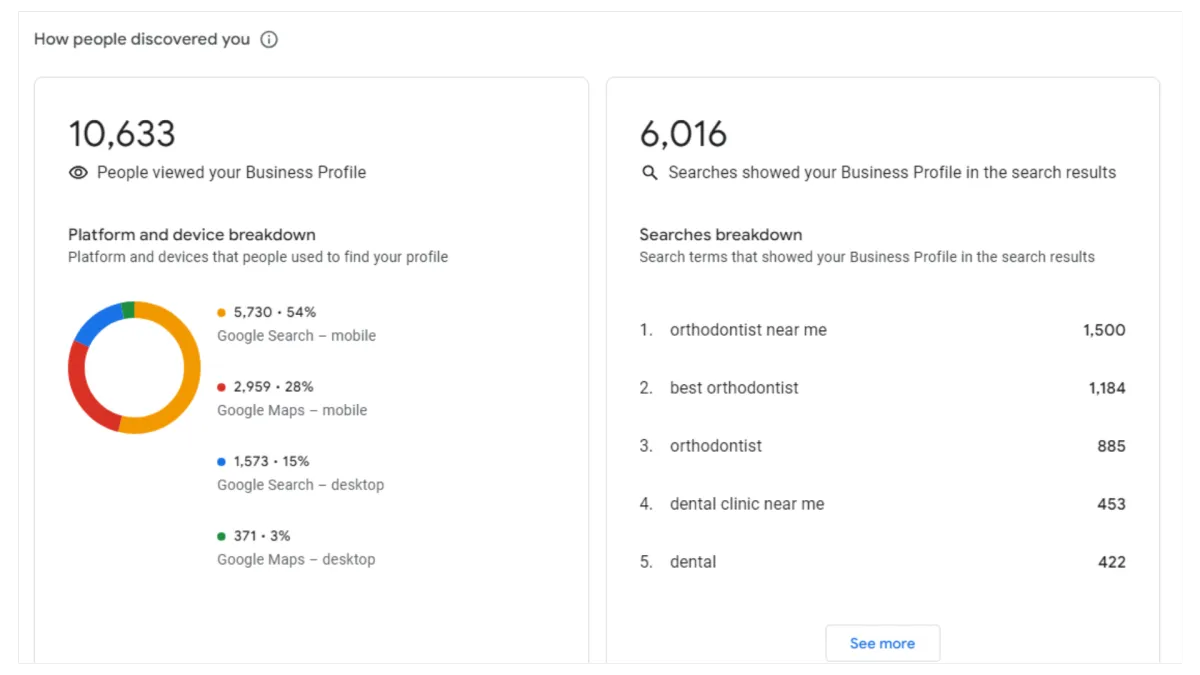Image resolution: width=1200 pixels, height=675 pixels.
Task: Select the 'best orthodontist' search term
Action: (734, 388)
